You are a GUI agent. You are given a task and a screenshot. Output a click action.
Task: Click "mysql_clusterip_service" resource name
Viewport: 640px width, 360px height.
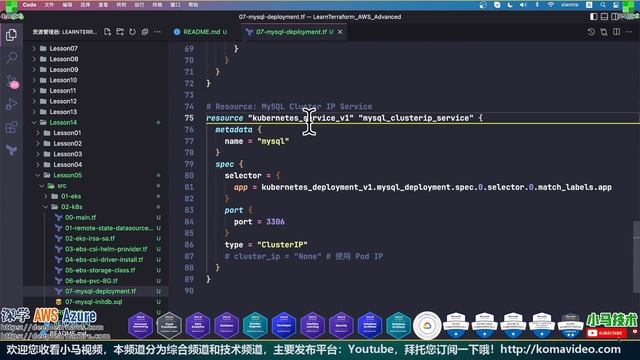(416, 118)
